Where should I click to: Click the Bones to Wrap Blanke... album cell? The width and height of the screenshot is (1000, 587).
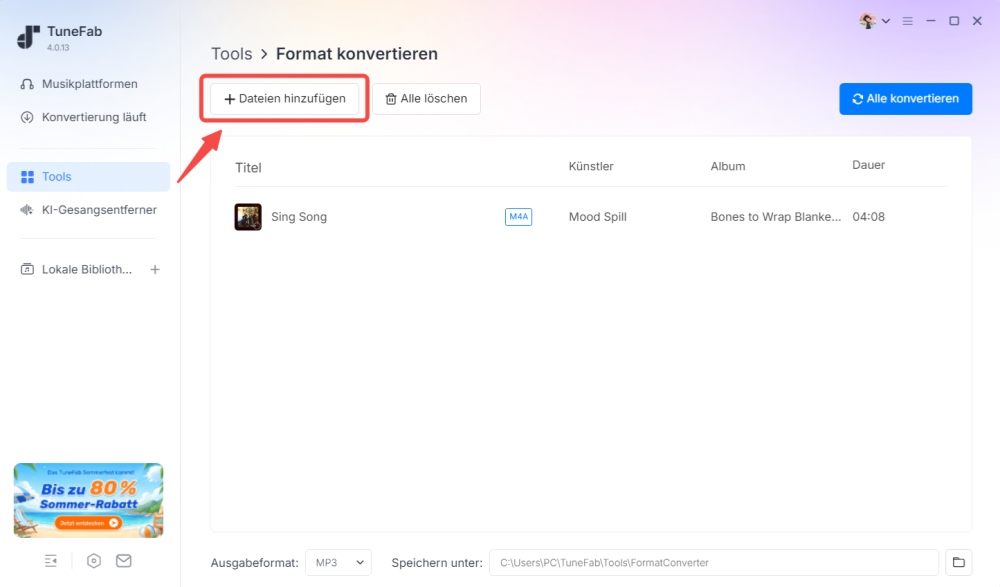coord(776,217)
